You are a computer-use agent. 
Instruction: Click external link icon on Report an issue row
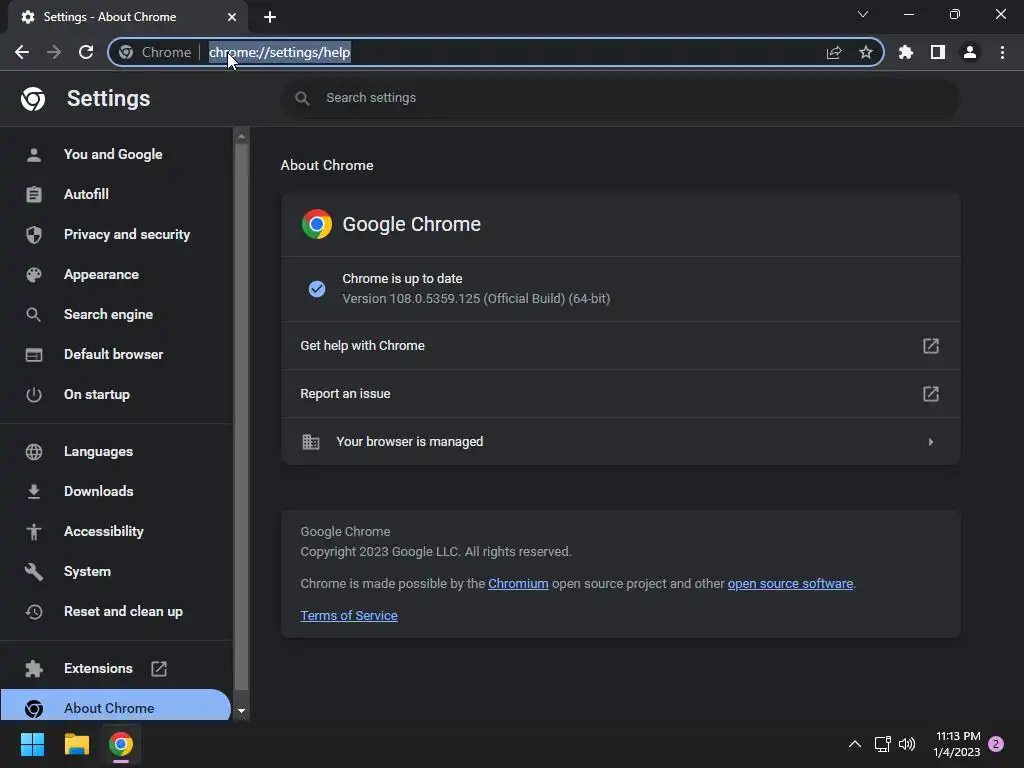click(931, 394)
